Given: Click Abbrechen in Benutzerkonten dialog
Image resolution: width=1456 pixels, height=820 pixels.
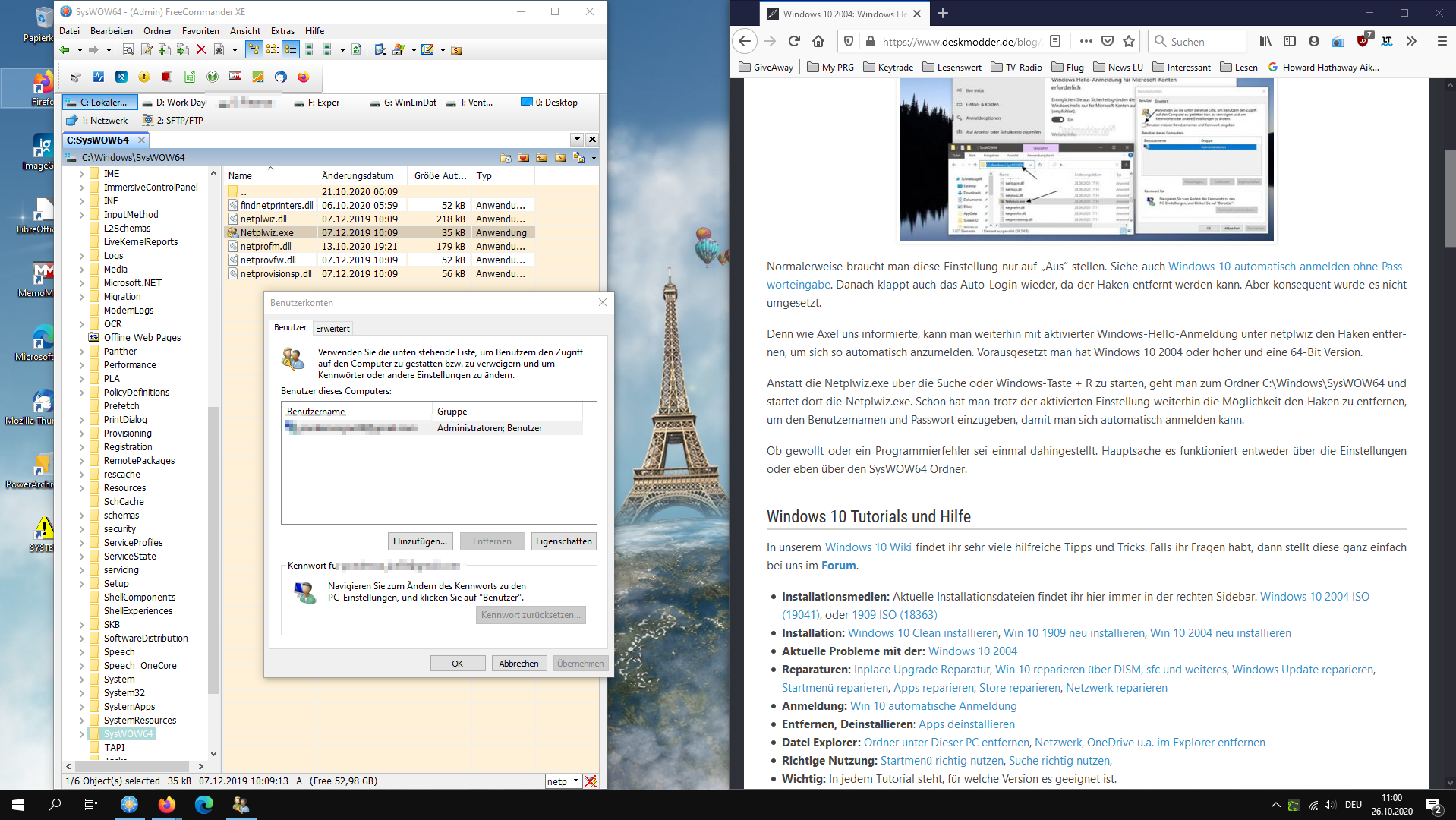Looking at the screenshot, I should tap(519, 664).
